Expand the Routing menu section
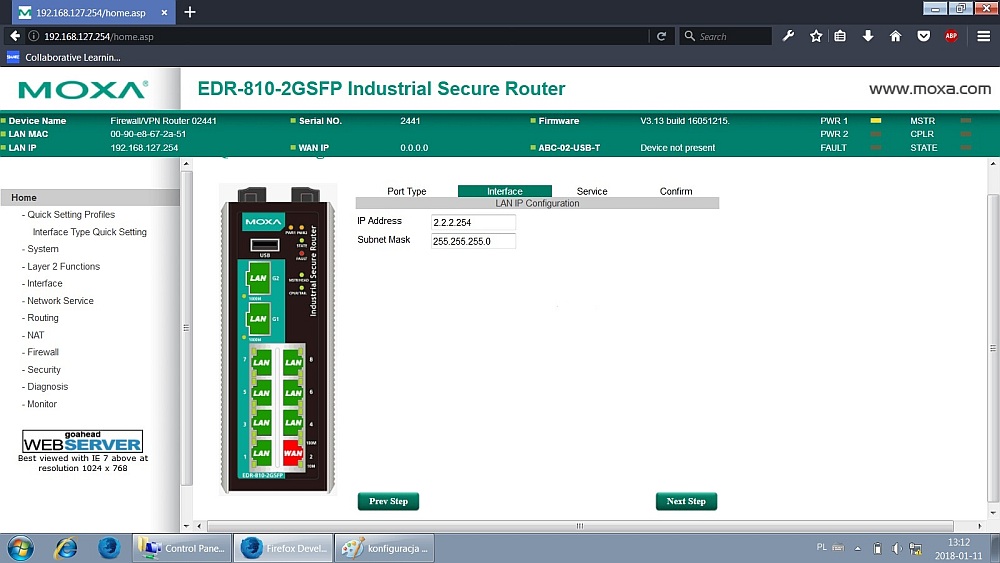Screen dimensions: 1000x563 pos(42,318)
